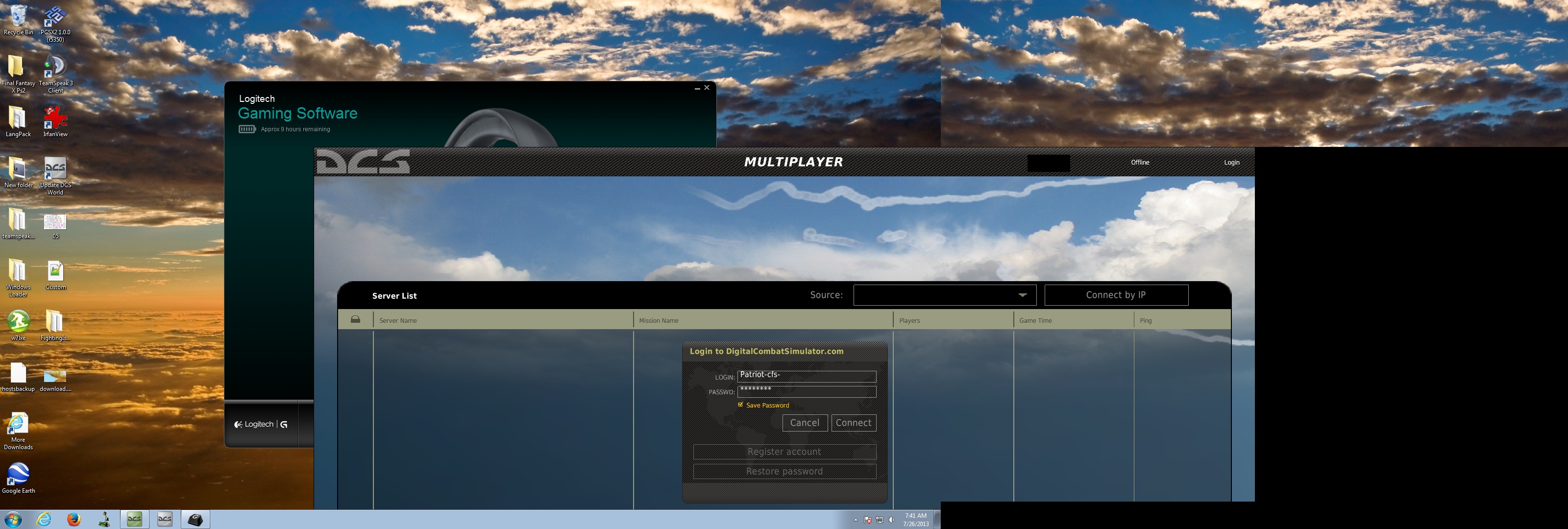Click the Login link in DCS header
This screenshot has width=1568, height=529.
click(x=1231, y=163)
